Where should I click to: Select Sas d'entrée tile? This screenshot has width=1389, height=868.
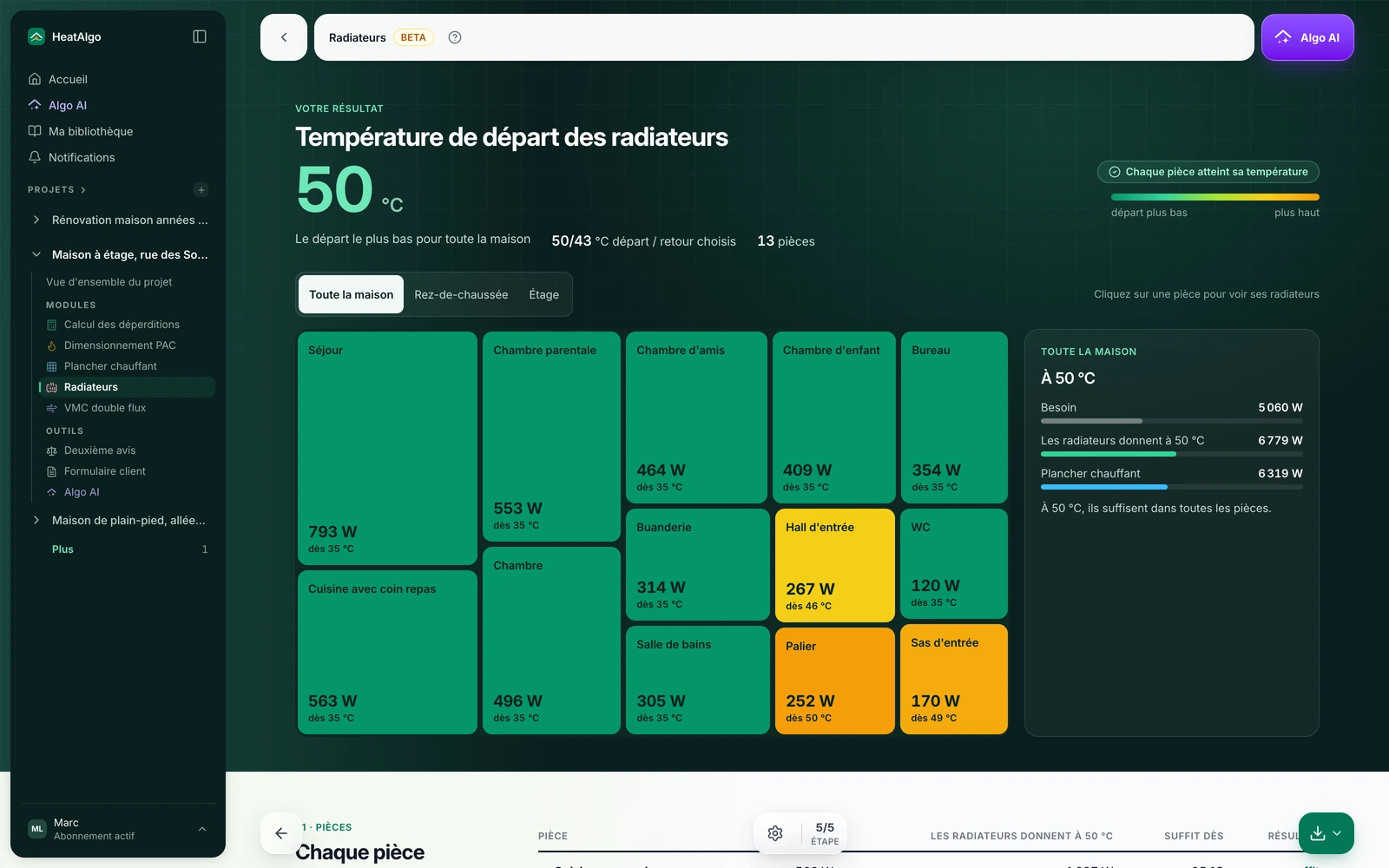click(x=954, y=679)
